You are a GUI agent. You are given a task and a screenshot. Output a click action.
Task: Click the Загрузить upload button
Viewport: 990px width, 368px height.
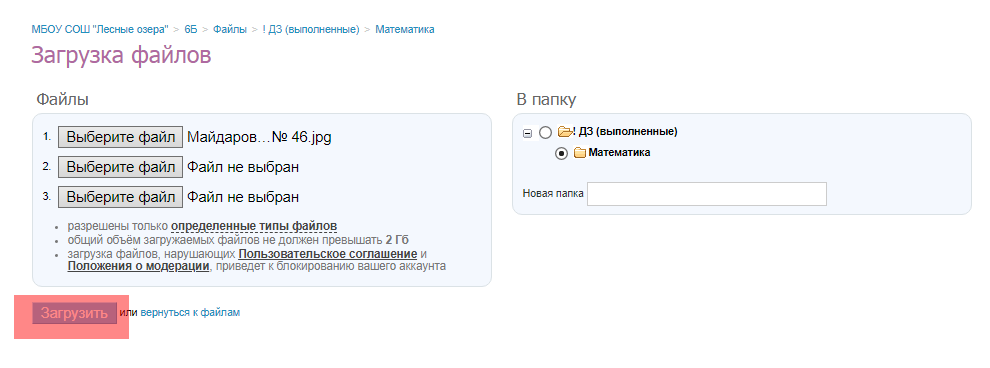(75, 313)
